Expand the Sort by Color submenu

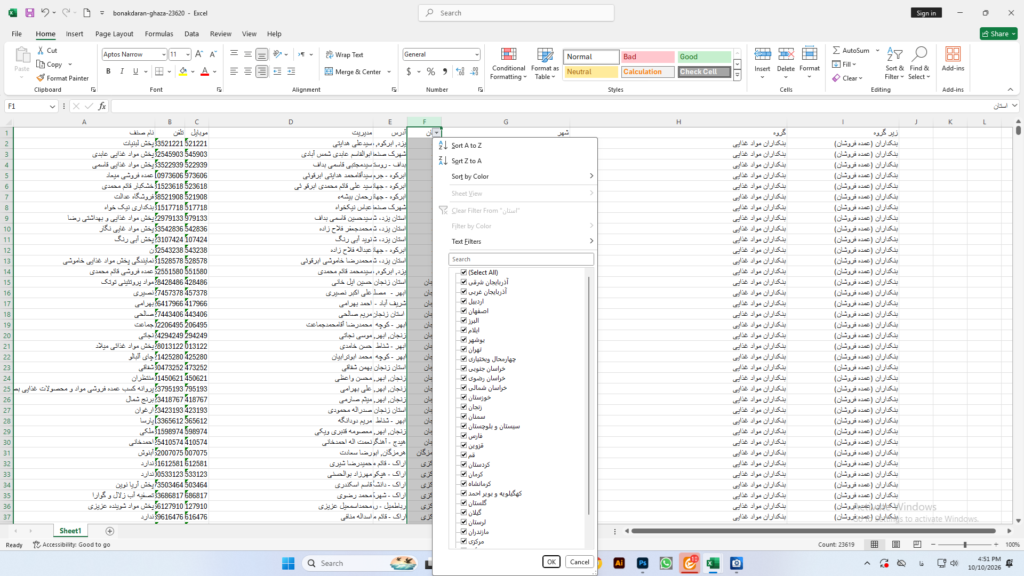click(521, 176)
